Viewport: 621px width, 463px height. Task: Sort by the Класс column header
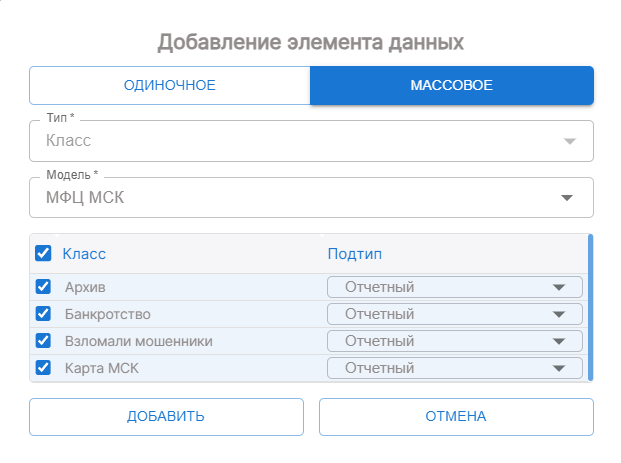tap(84, 254)
